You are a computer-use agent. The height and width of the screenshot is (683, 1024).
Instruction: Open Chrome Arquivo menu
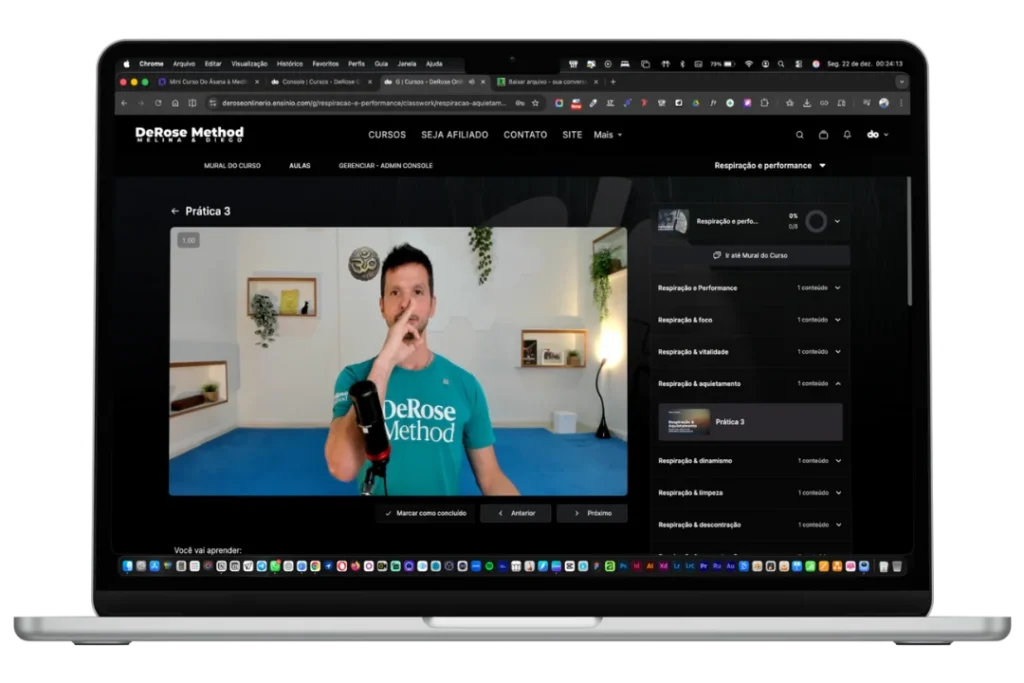(184, 64)
